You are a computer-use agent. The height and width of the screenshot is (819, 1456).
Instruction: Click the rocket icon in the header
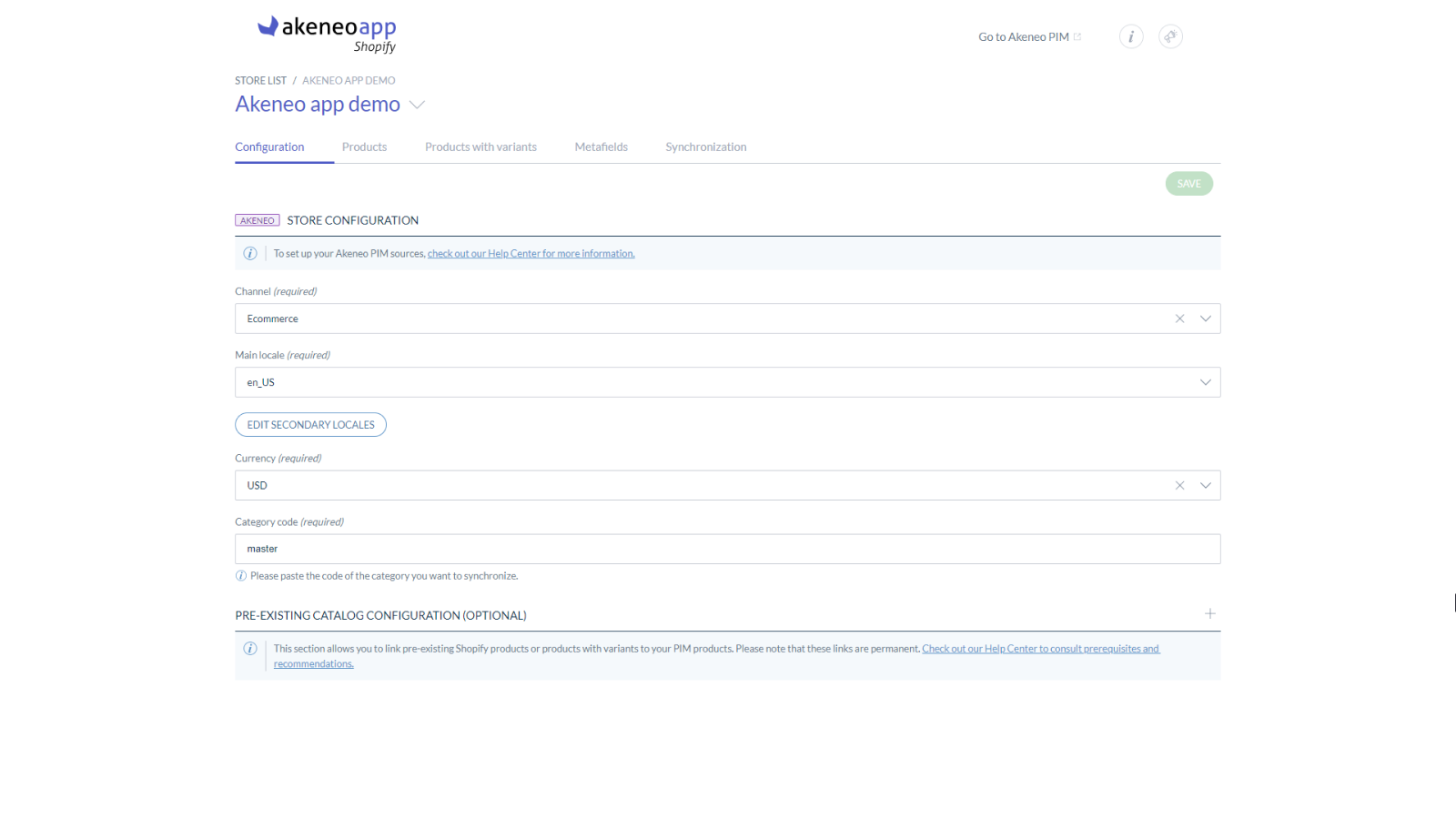(x=1170, y=36)
